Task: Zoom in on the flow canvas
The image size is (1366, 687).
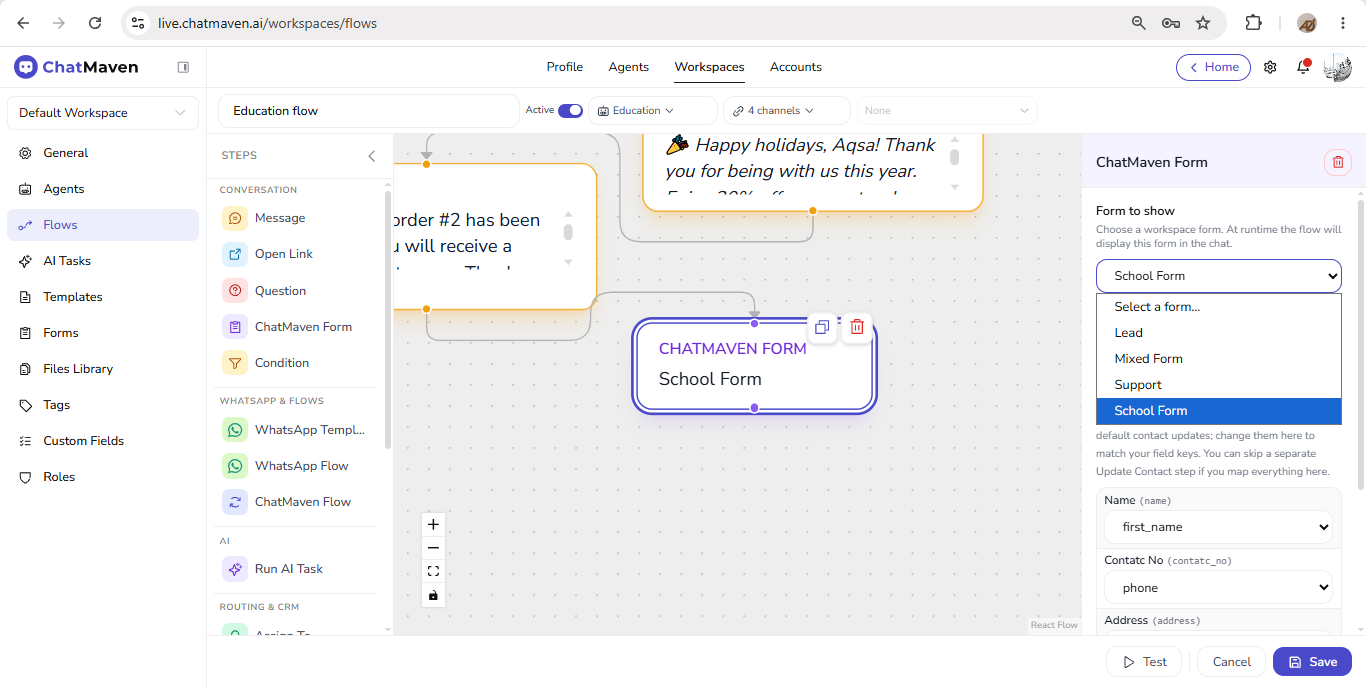Action: point(433,524)
